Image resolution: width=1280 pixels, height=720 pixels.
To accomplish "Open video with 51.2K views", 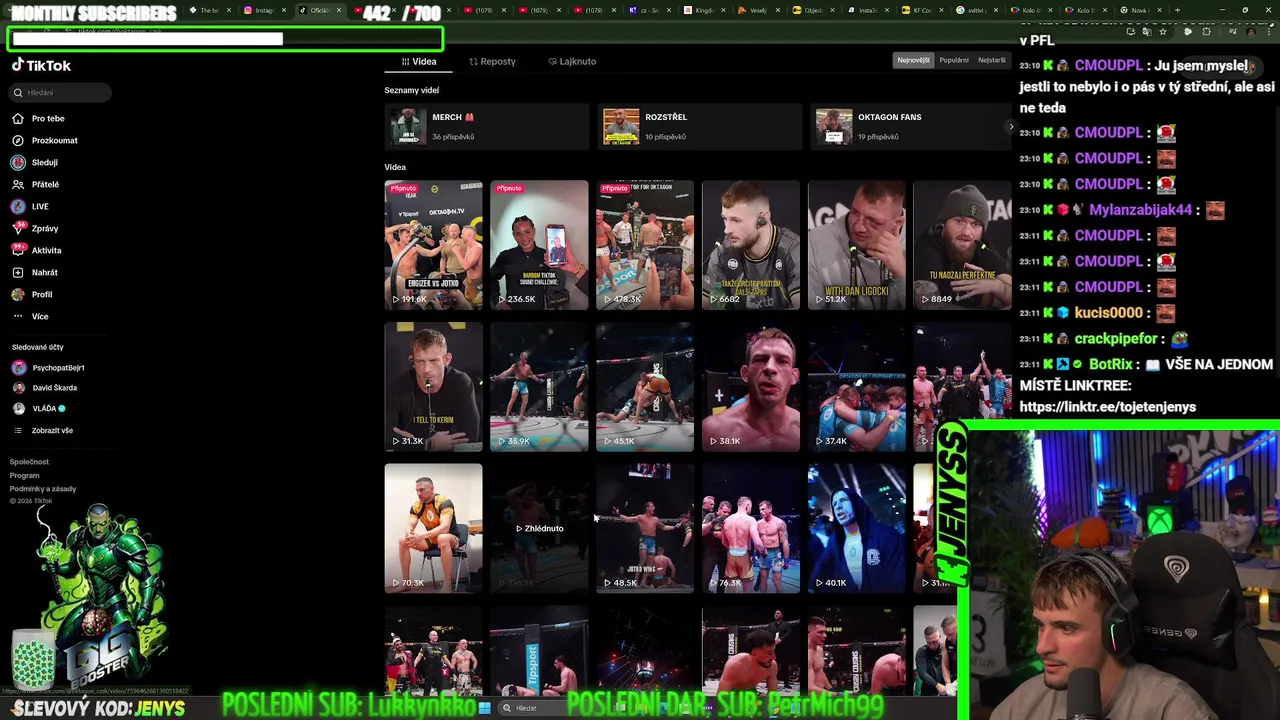I will pos(857,244).
